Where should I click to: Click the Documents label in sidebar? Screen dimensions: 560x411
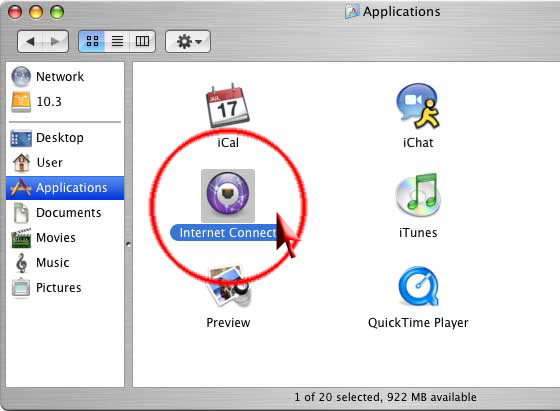click(69, 213)
